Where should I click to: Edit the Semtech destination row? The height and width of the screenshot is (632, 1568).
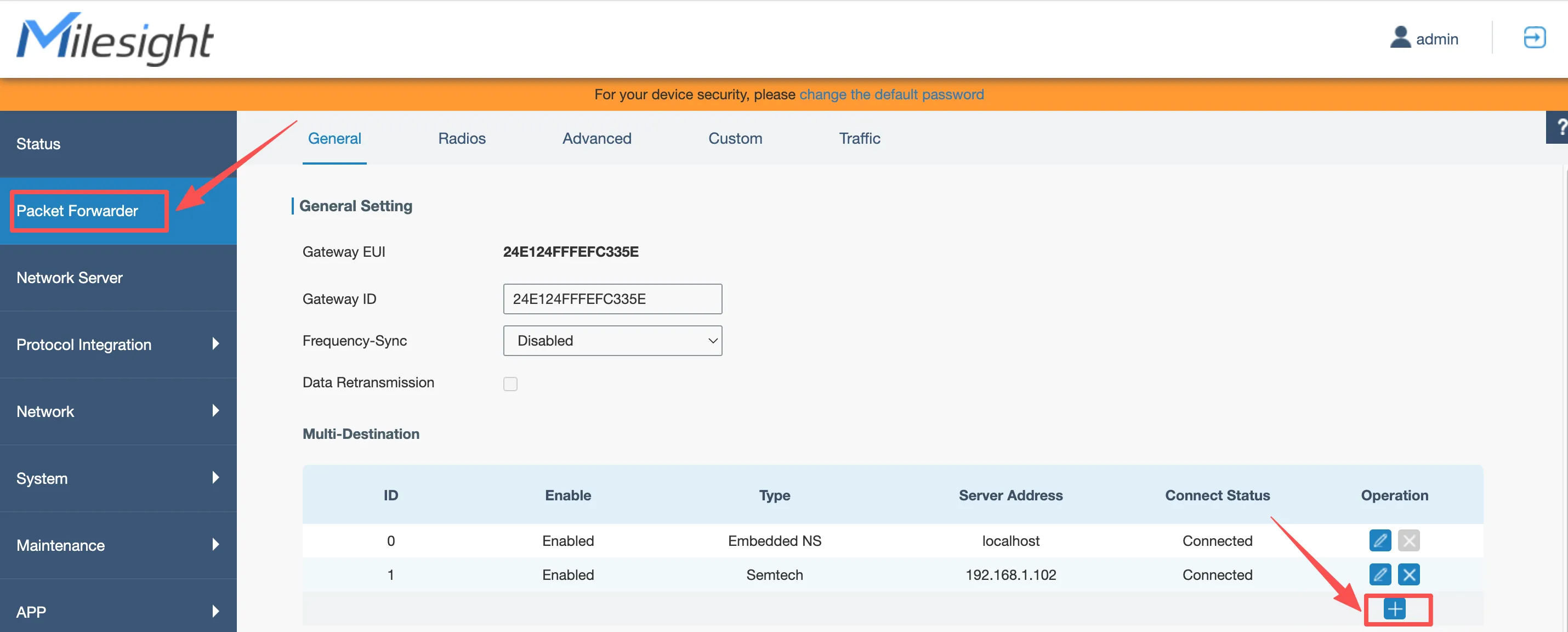click(x=1379, y=574)
